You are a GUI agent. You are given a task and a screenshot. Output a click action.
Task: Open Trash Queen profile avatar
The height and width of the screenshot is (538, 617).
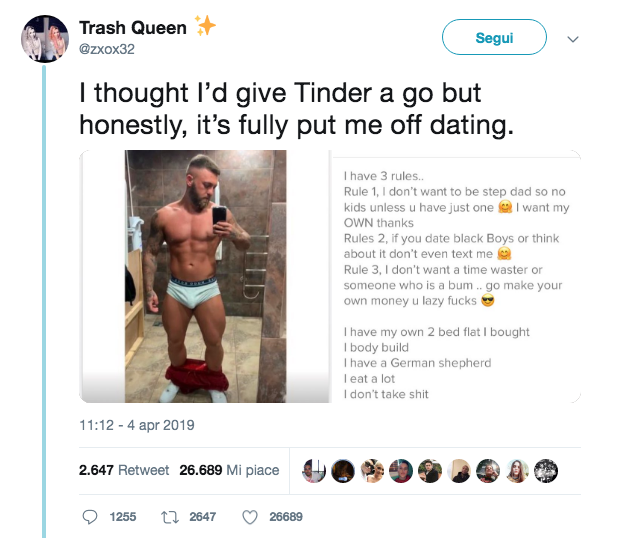(x=45, y=39)
